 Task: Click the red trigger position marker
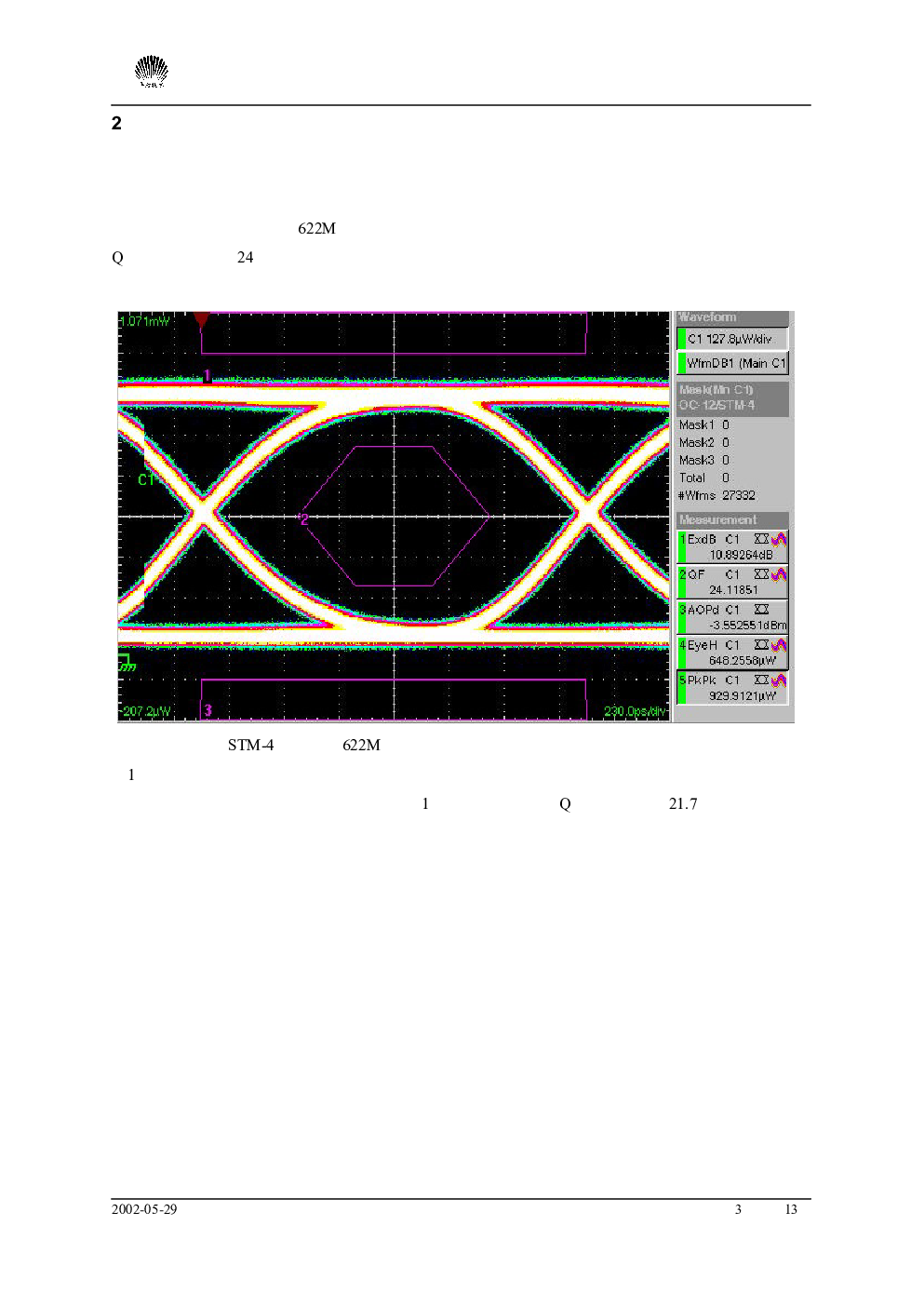[x=201, y=319]
